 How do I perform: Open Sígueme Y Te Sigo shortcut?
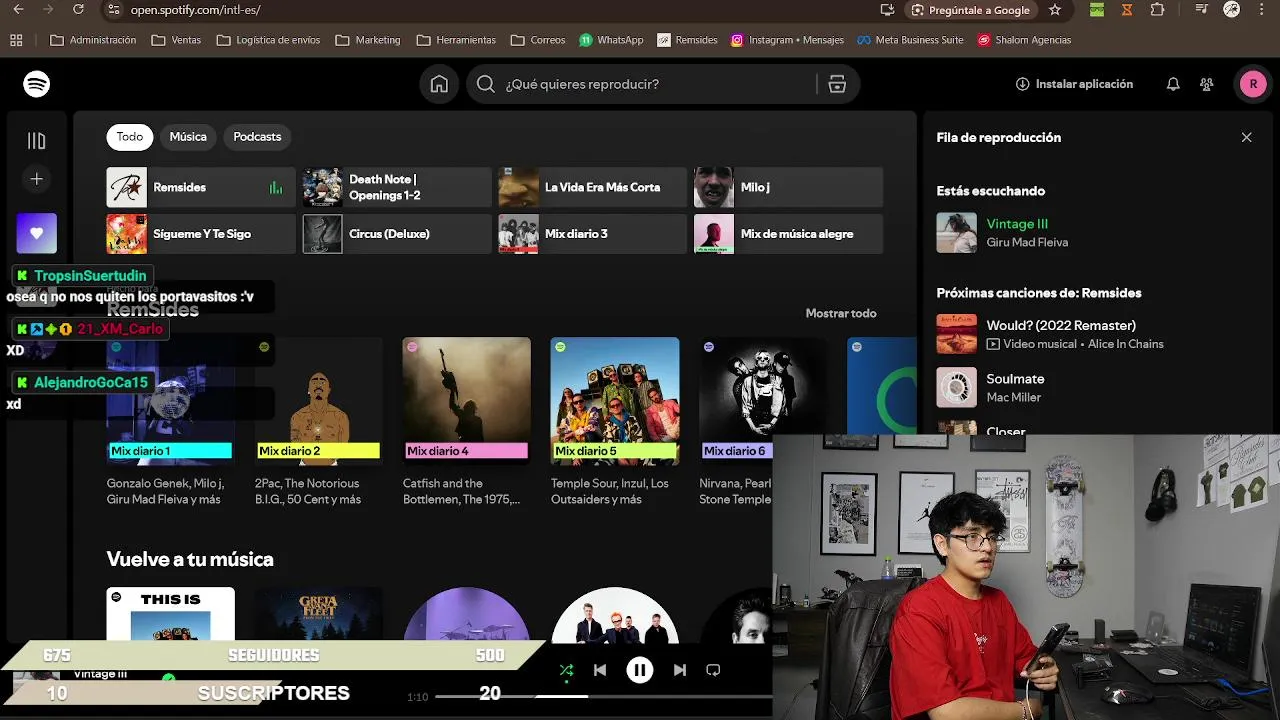[x=201, y=234]
